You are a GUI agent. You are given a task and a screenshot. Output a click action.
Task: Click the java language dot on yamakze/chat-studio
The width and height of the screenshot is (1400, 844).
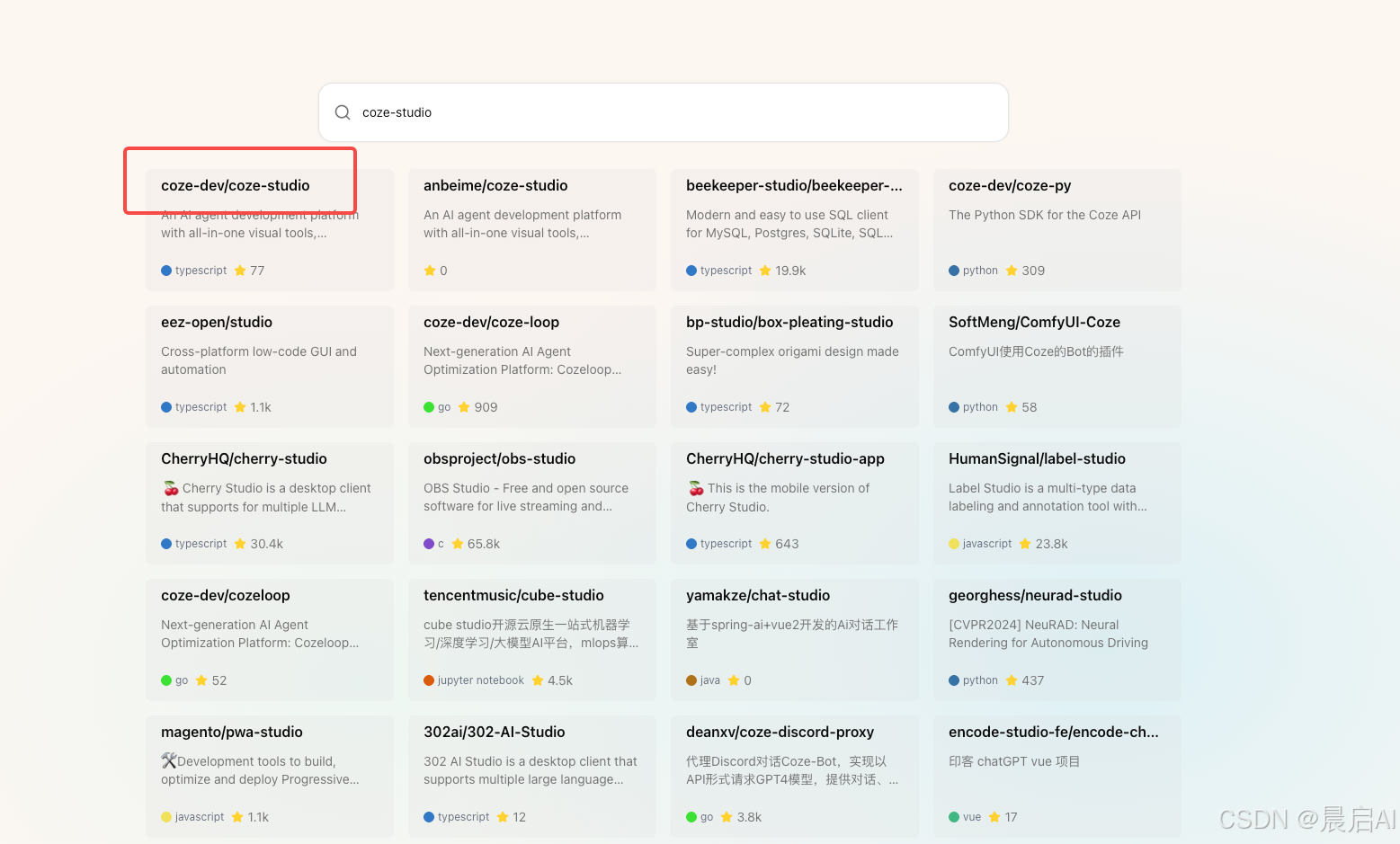click(691, 680)
